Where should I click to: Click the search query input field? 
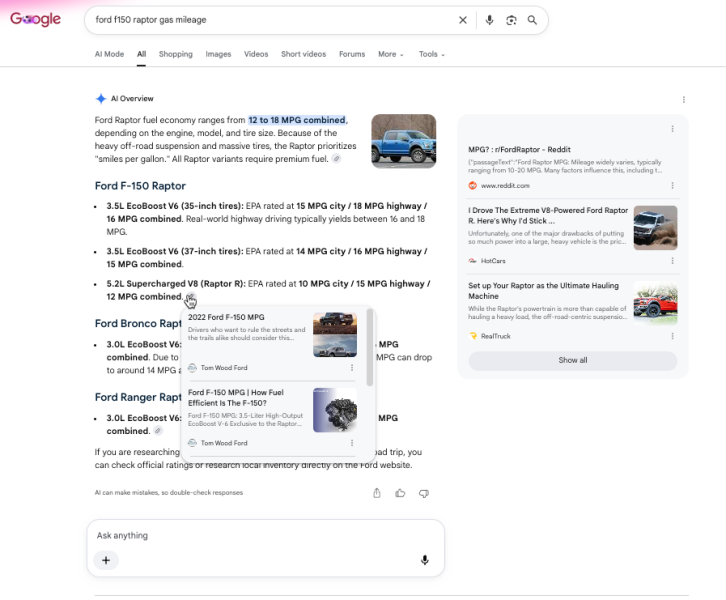(273, 20)
